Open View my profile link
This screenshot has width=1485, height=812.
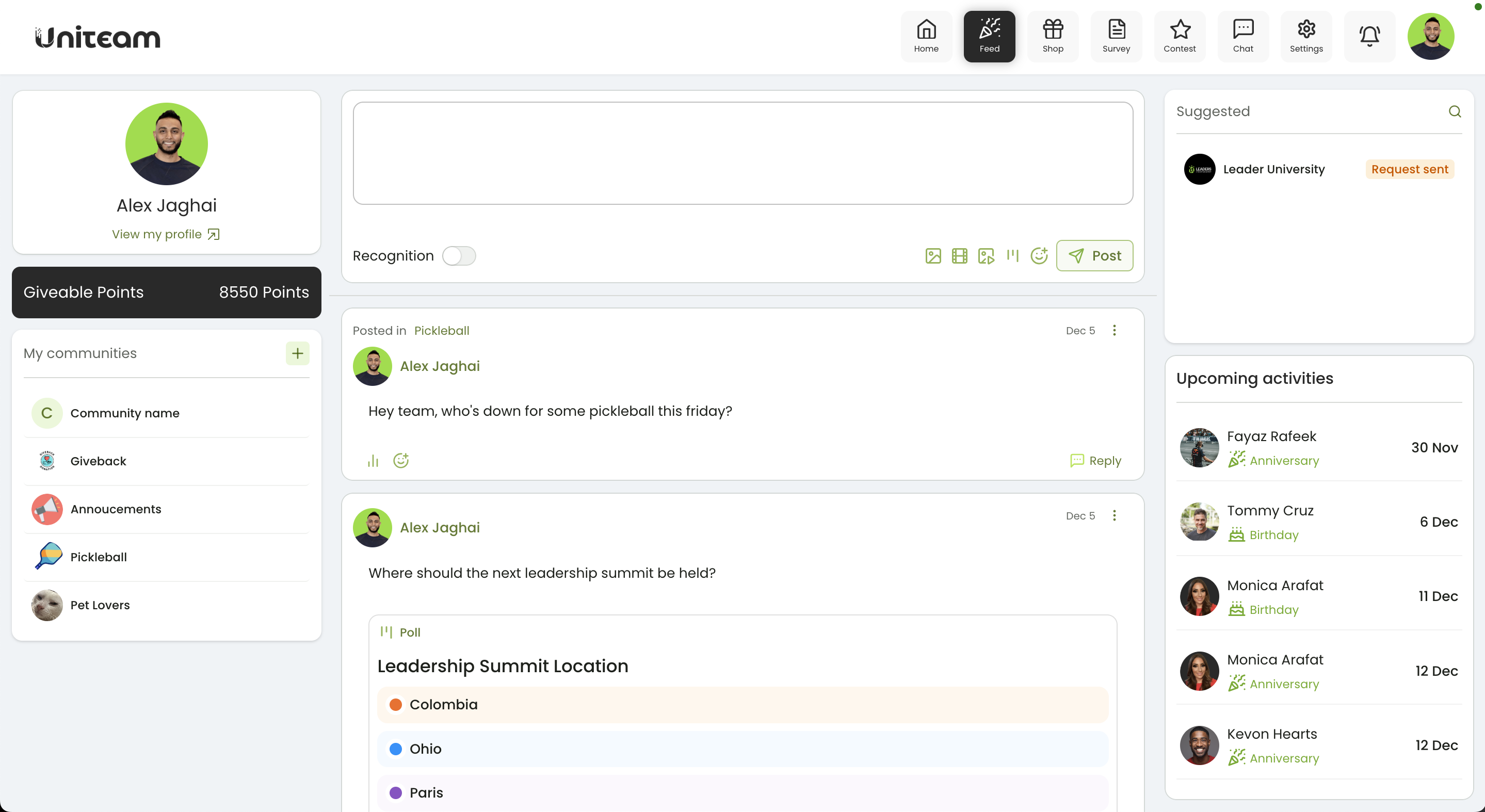coord(166,234)
